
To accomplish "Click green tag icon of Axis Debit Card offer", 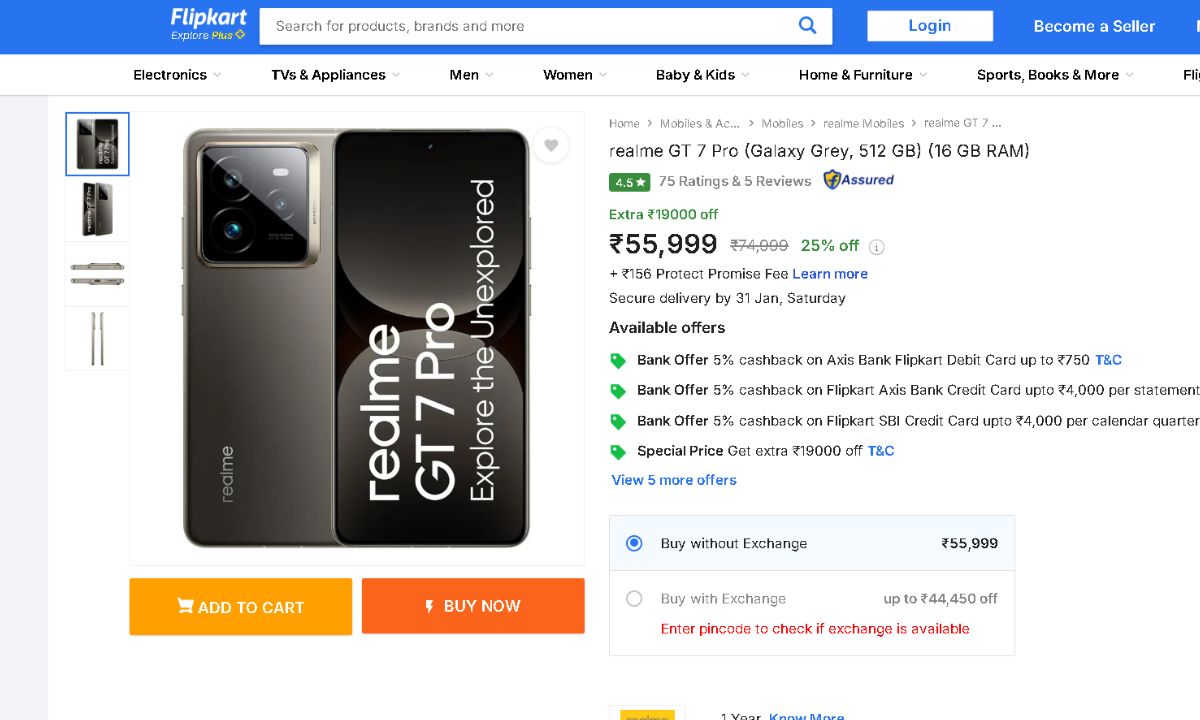I will point(618,361).
